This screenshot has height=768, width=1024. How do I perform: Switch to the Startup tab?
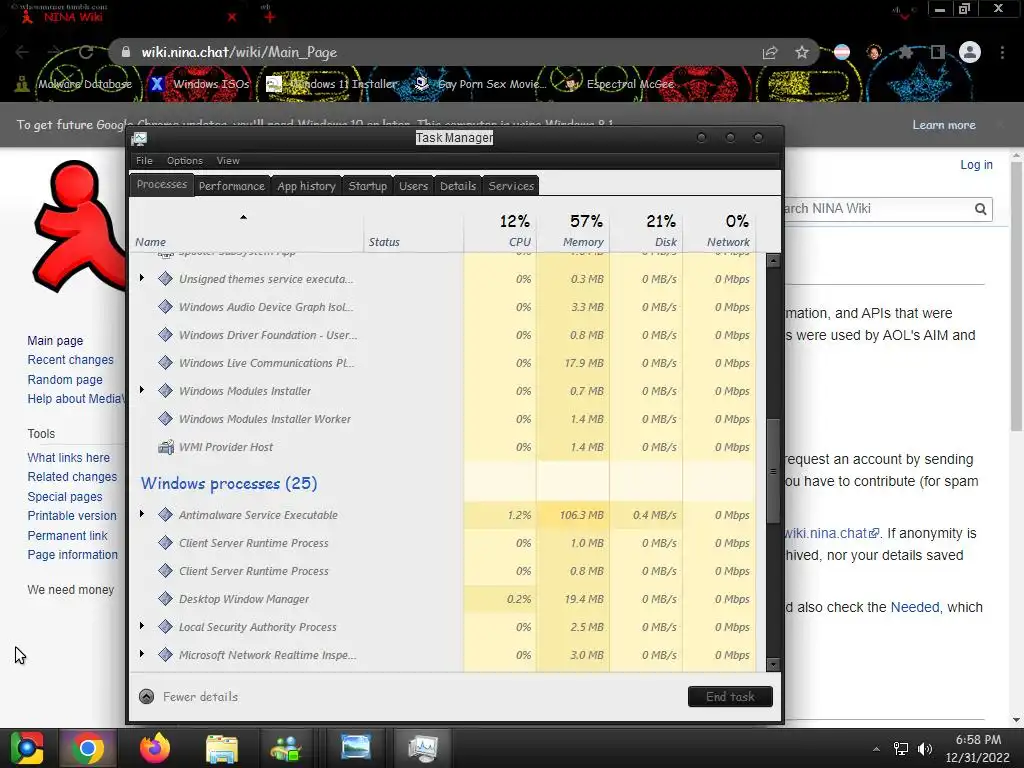(368, 186)
